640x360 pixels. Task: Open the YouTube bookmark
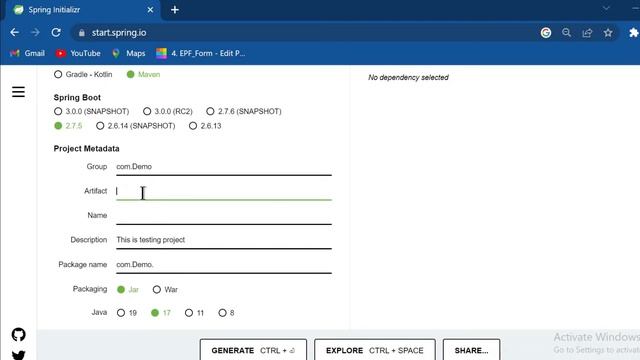tap(78, 53)
